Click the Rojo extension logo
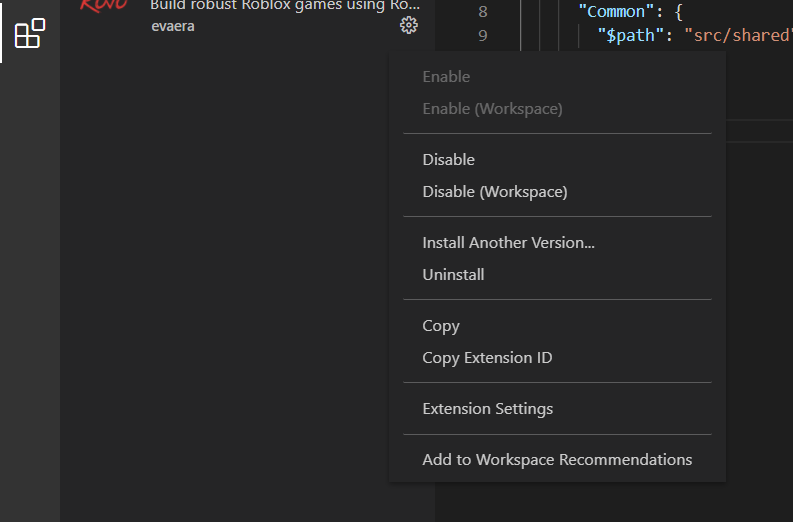Image resolution: width=793 pixels, height=522 pixels. (104, 8)
